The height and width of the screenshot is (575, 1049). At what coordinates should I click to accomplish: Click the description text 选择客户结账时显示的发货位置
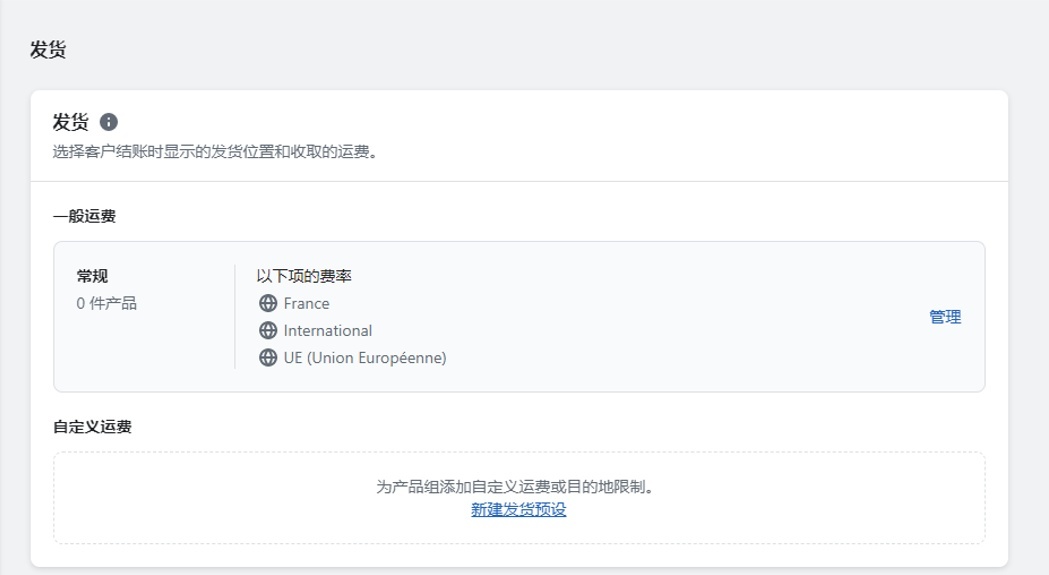(214, 153)
